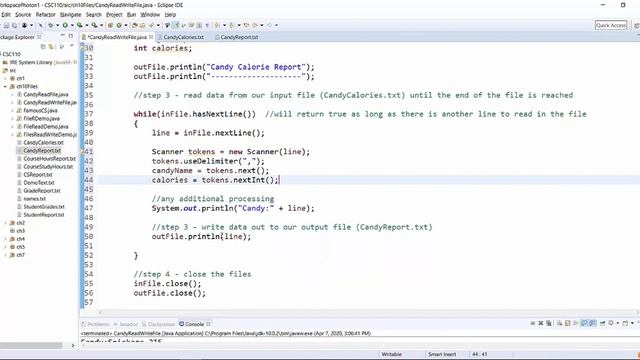Click the Open Task icon in toolbar
Viewport: 640px width, 360px height.
[x=142, y=25]
